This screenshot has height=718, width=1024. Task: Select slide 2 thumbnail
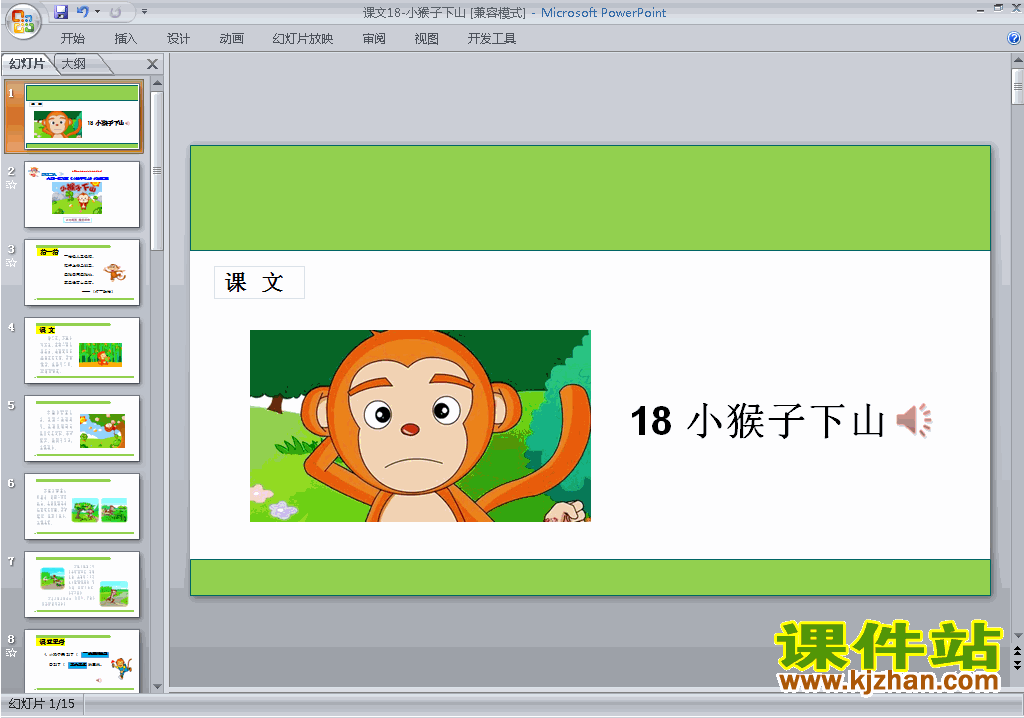point(82,195)
